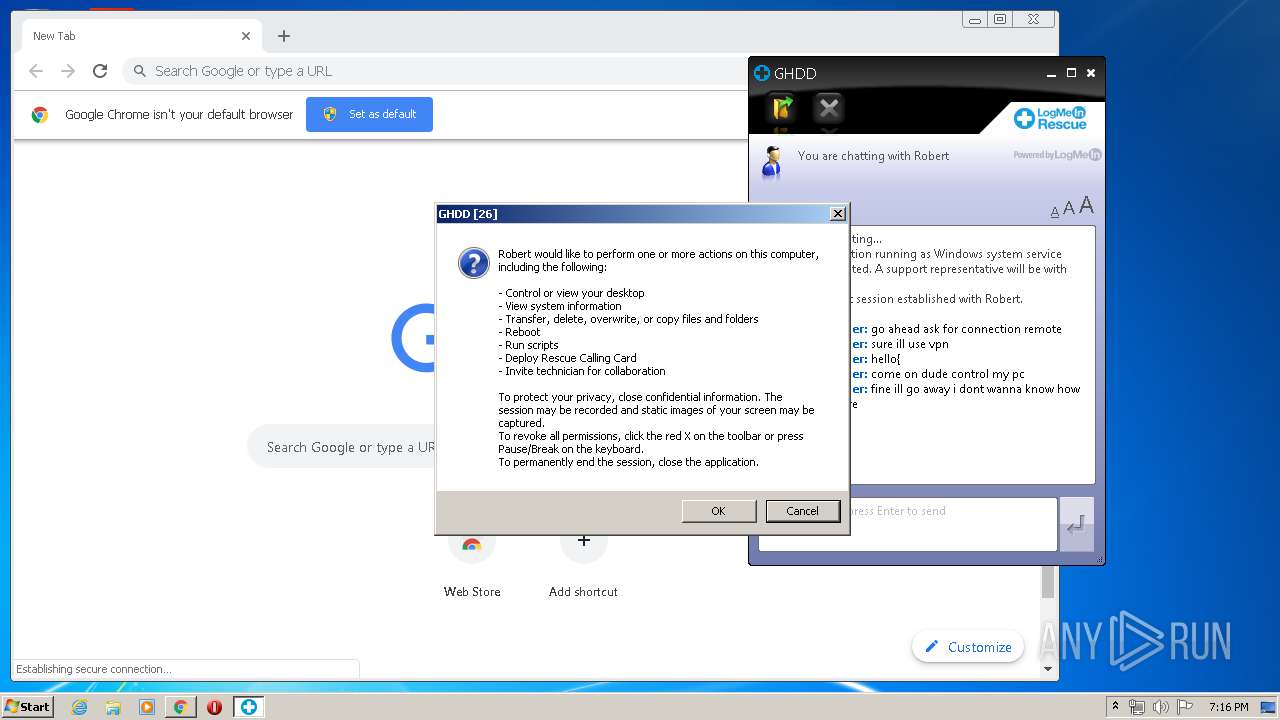The image size is (1280, 720).
Task: Click 'Control or view your desktop' text
Action: [571, 293]
